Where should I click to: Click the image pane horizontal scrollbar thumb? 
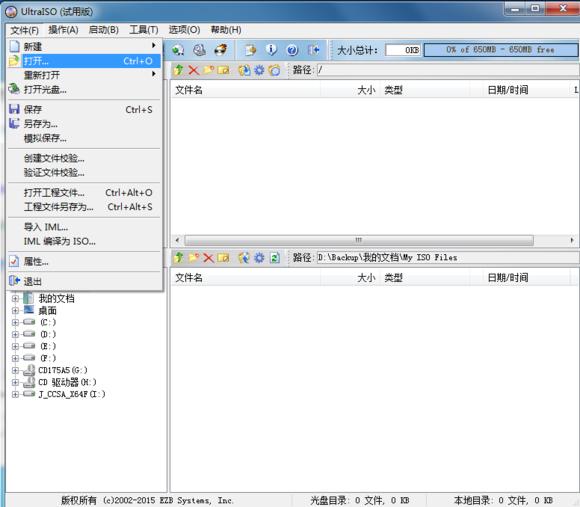[359, 240]
